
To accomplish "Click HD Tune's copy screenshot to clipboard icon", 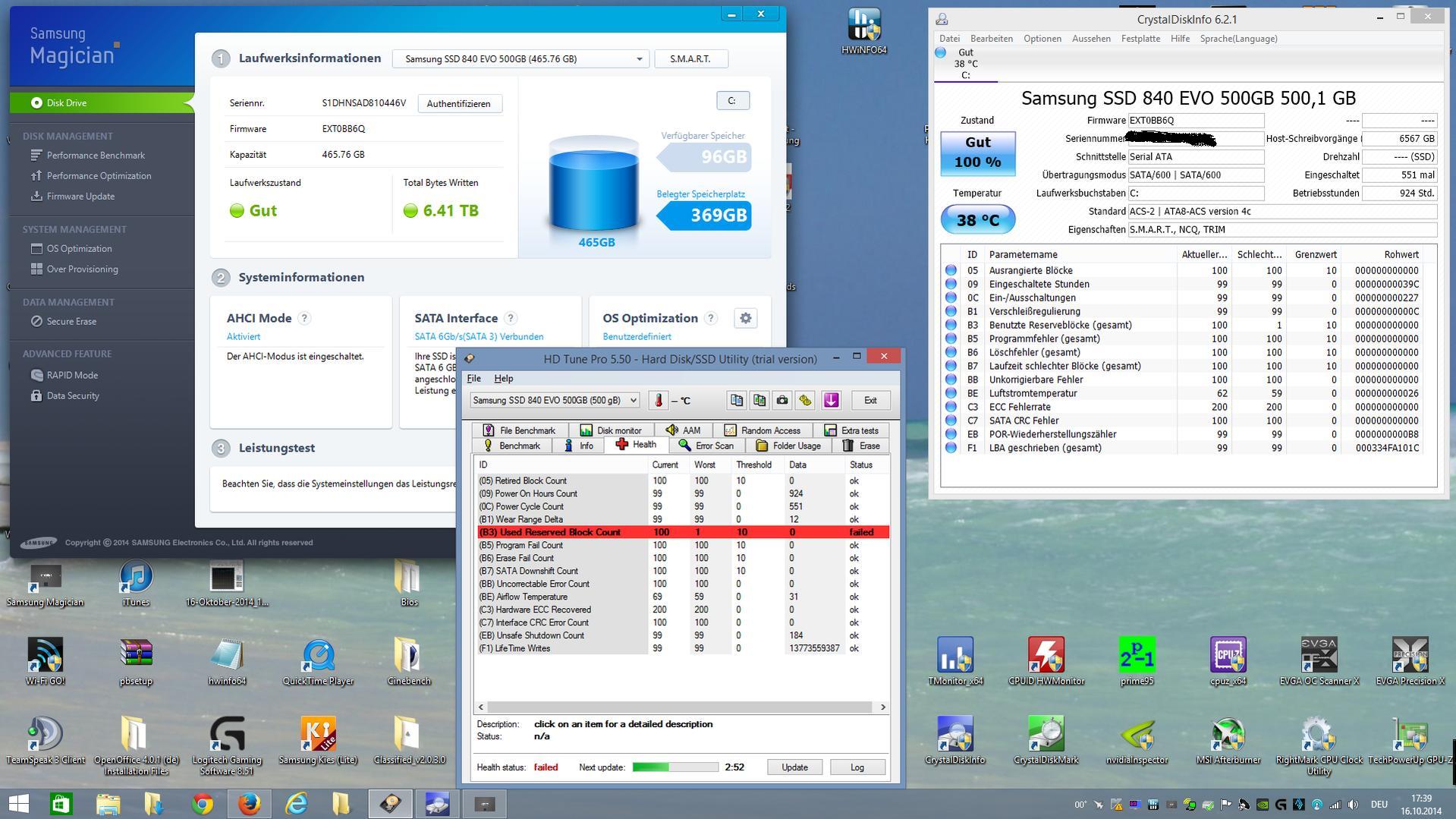I will (x=759, y=400).
